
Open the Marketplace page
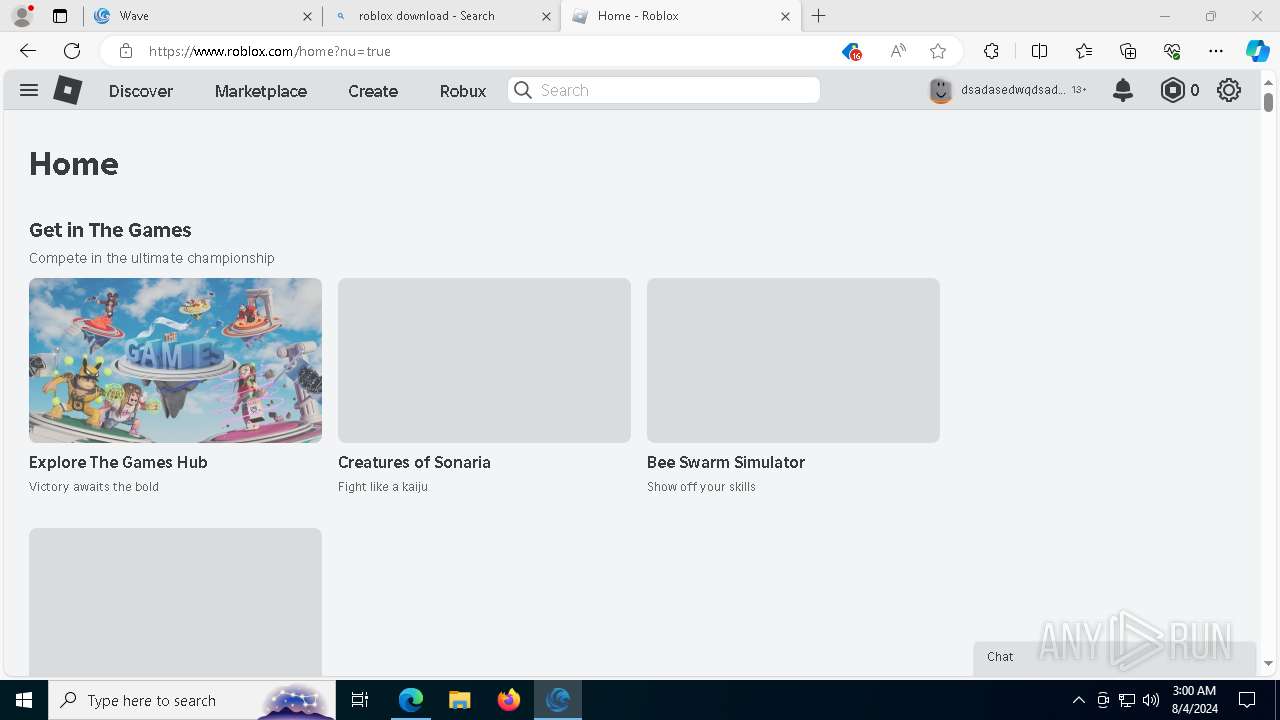tap(261, 91)
